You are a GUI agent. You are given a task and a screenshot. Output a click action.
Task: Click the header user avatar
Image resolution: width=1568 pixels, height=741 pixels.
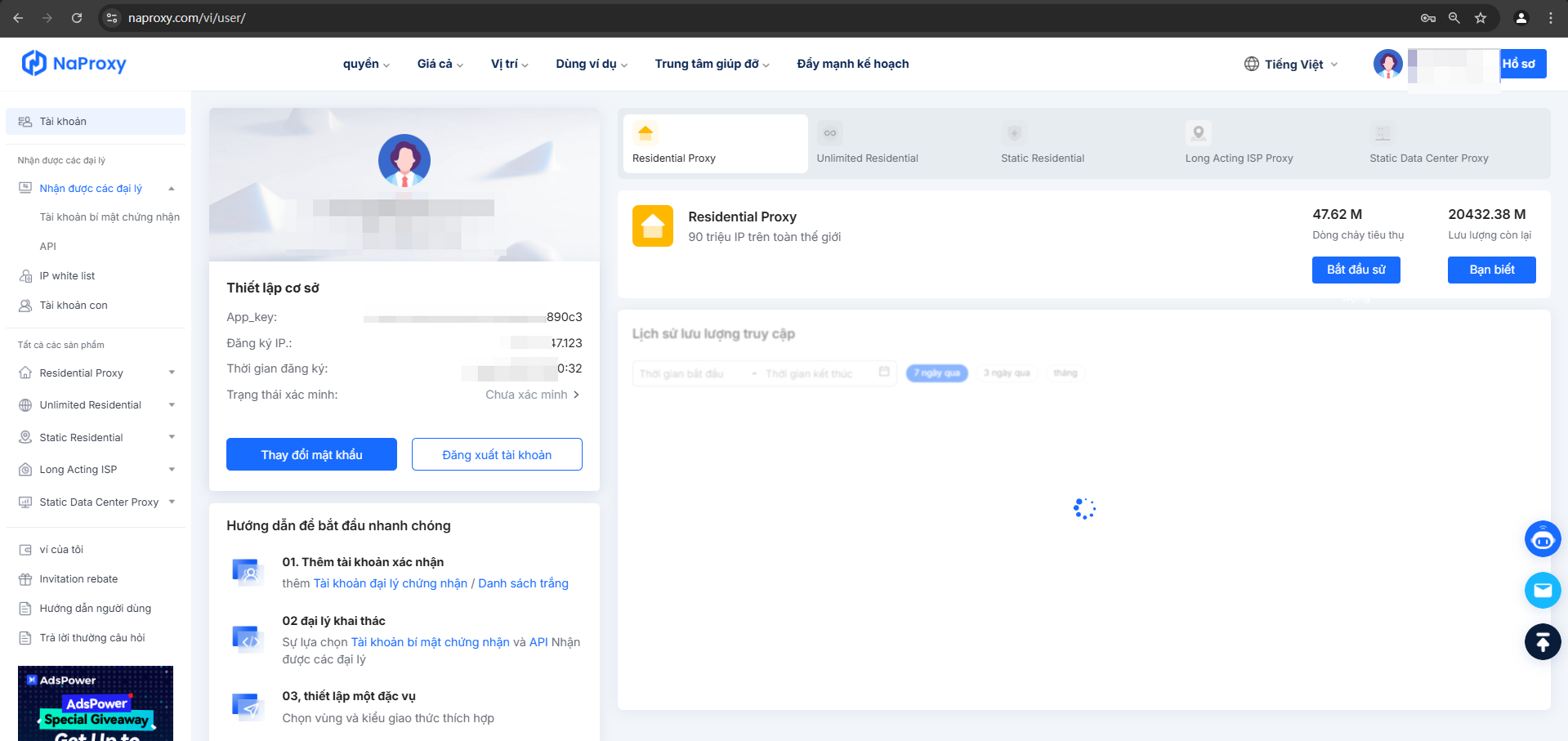(1387, 64)
